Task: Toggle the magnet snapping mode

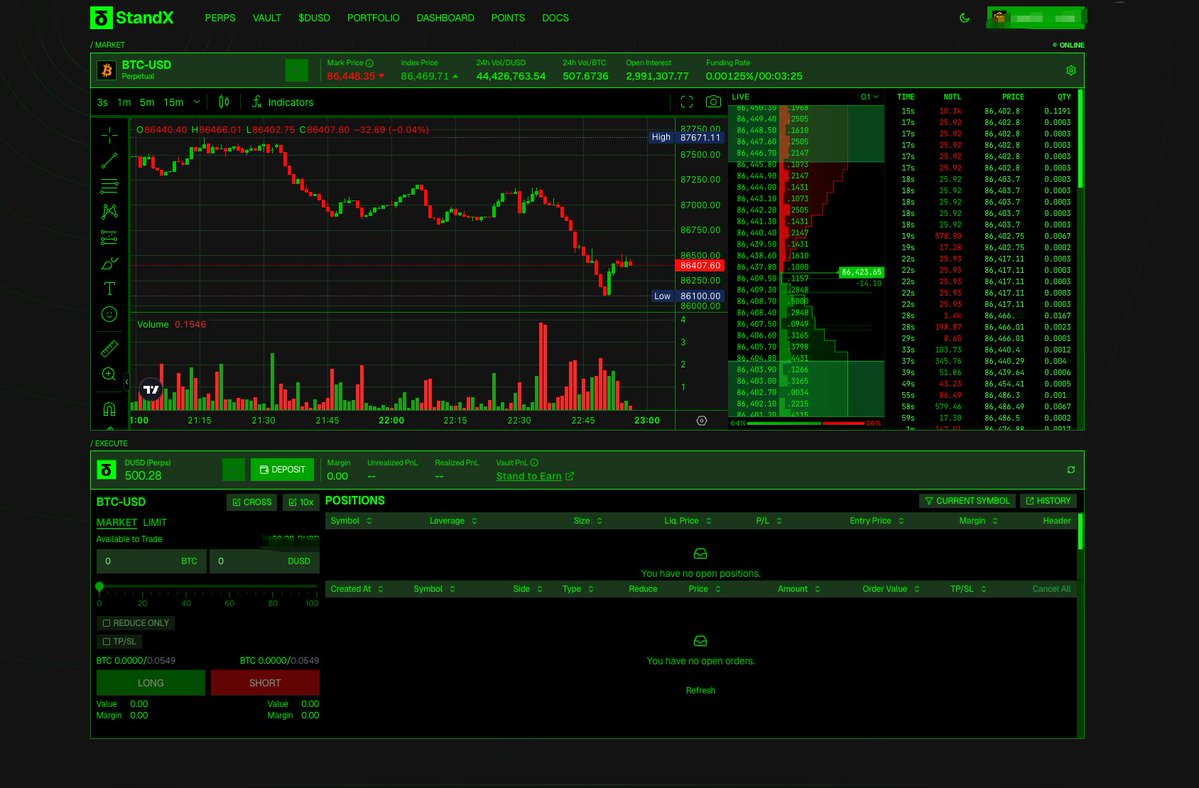Action: [109, 408]
